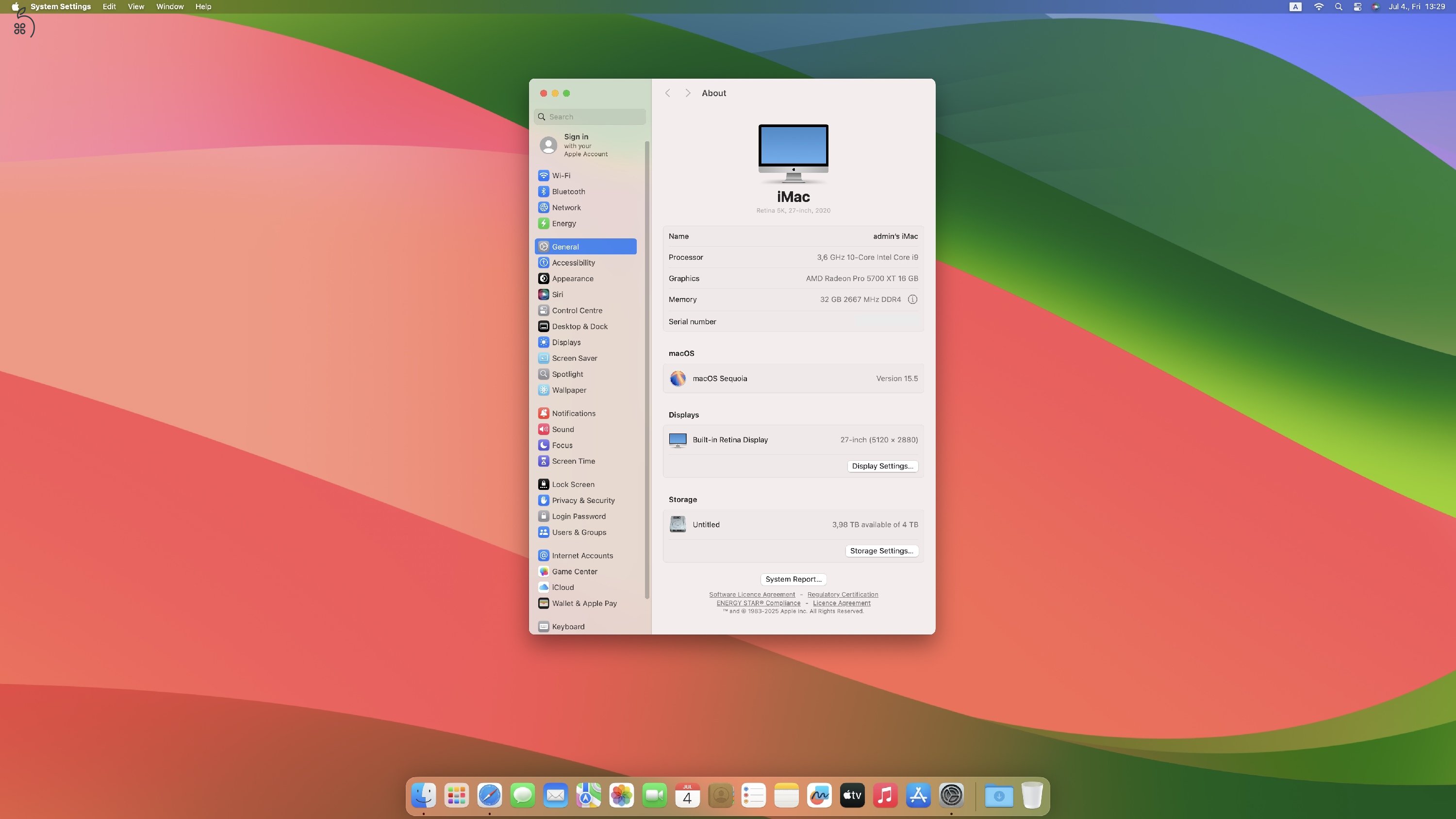Image resolution: width=1456 pixels, height=819 pixels.
Task: Open Safari from the Dock
Action: [490, 795]
